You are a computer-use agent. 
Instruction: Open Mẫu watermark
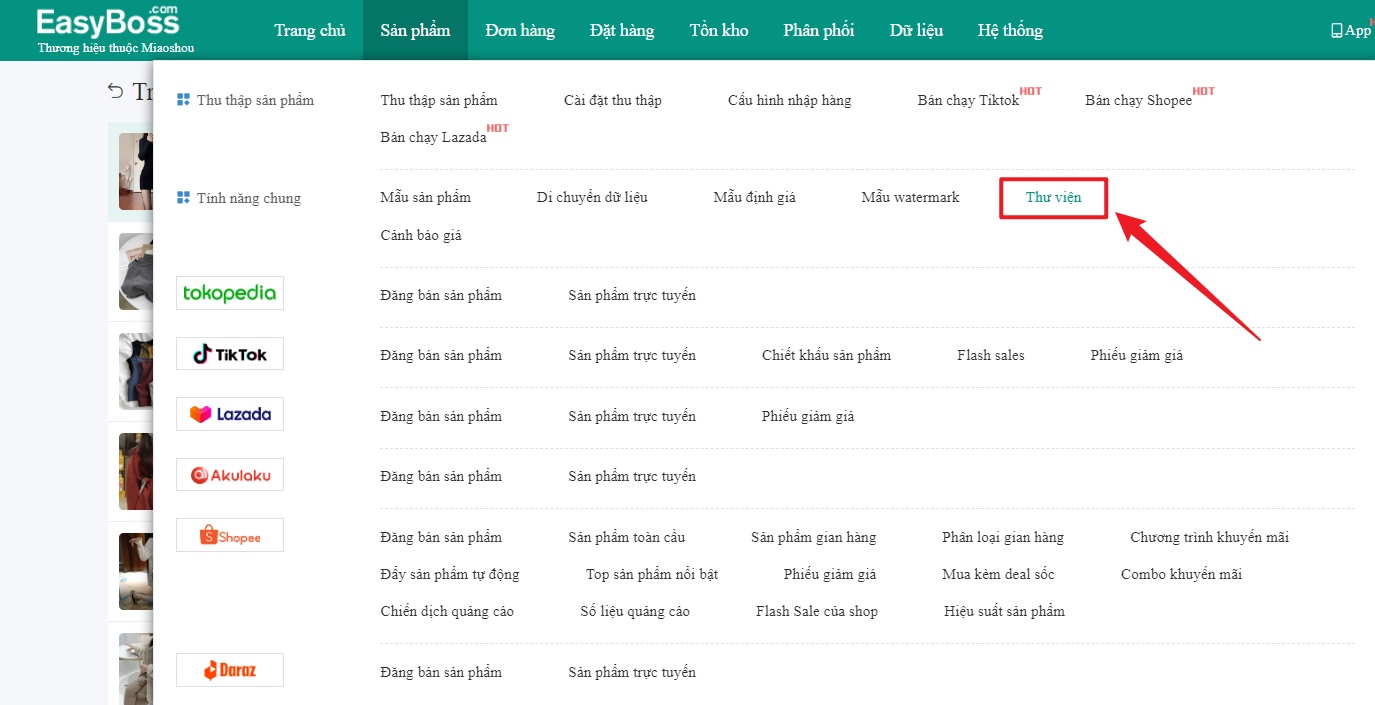[910, 197]
